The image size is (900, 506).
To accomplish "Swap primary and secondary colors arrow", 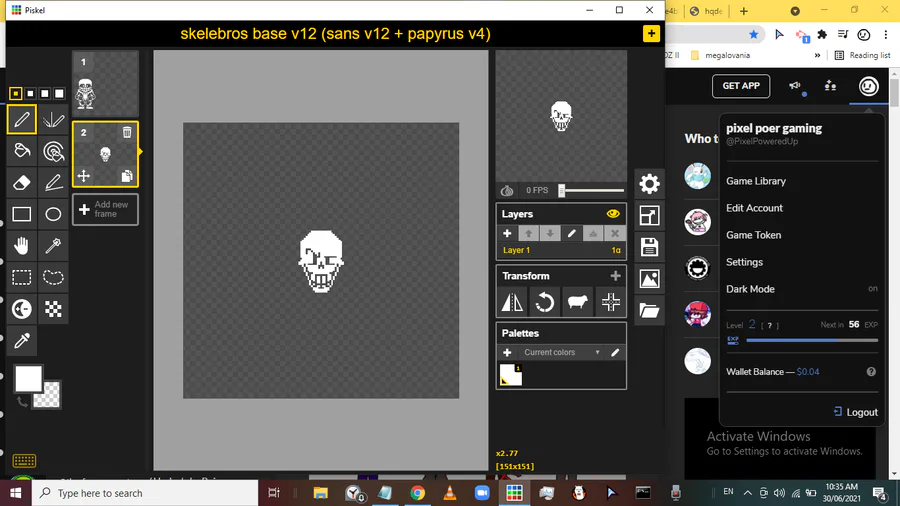I will [x=22, y=402].
